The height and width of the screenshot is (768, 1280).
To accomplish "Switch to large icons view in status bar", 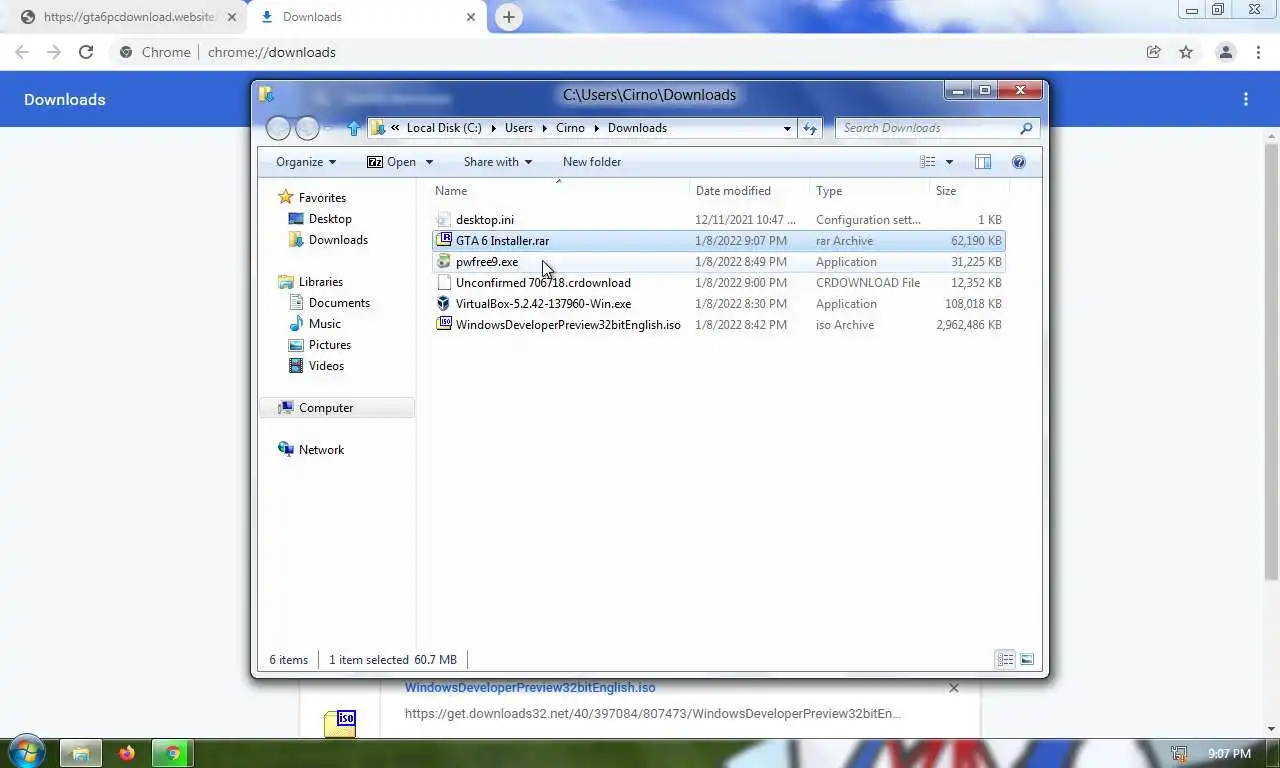I will 1027,659.
